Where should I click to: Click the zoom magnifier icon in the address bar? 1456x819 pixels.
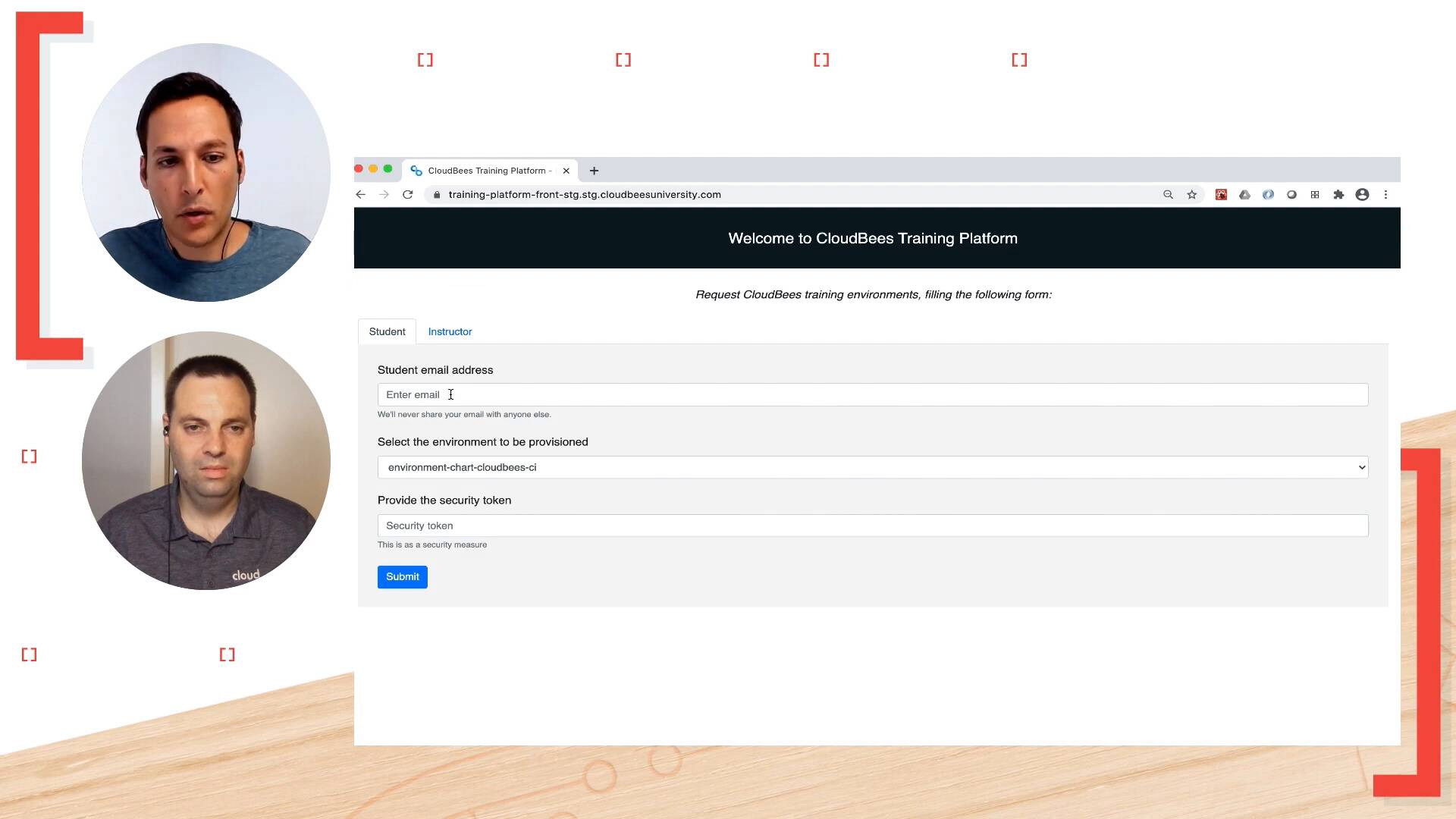pyautogui.click(x=1168, y=195)
